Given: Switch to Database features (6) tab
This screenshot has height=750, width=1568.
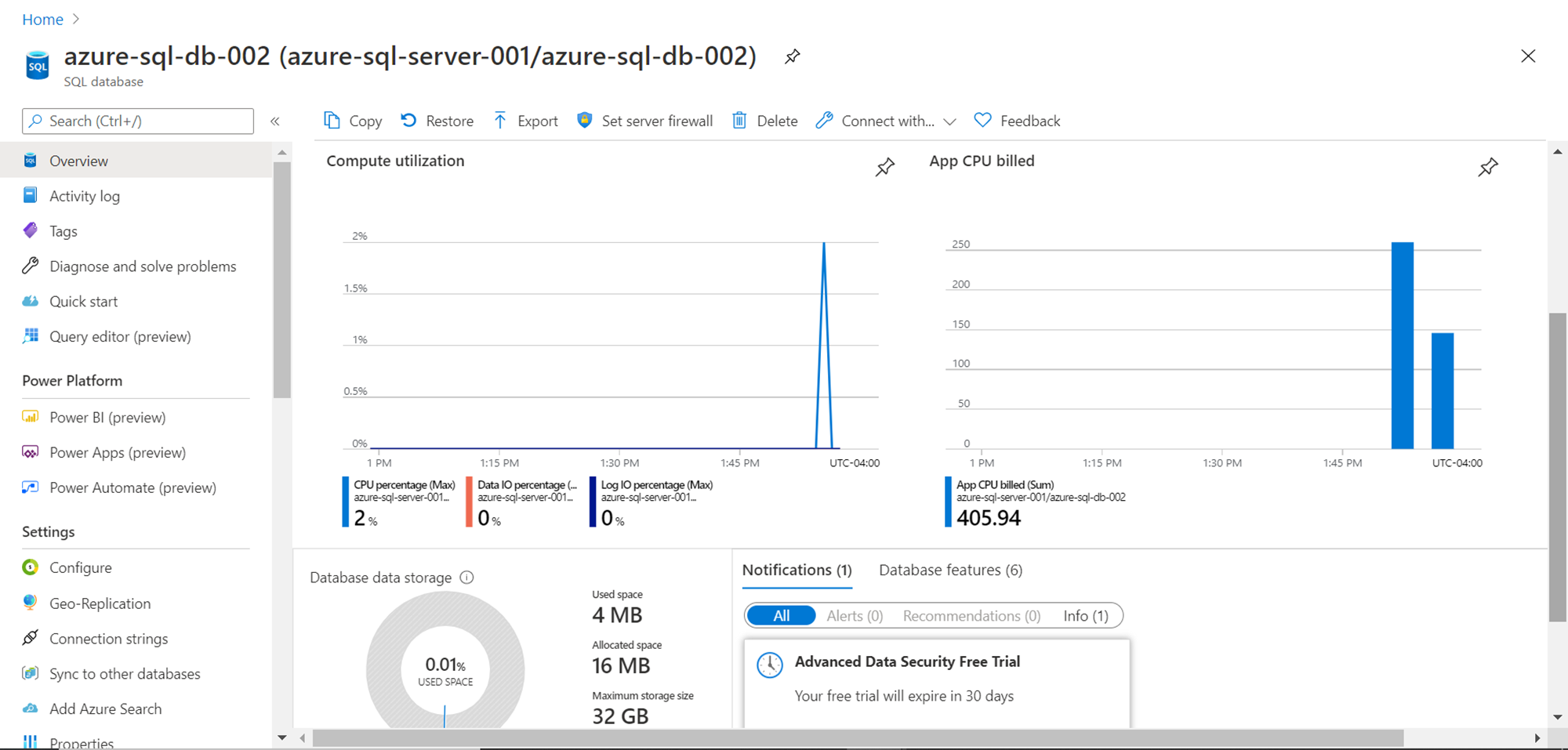Looking at the screenshot, I should pyautogui.click(x=950, y=570).
